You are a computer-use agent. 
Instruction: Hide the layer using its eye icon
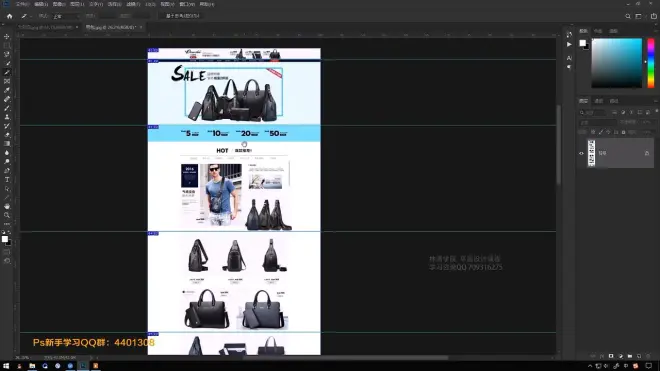(581, 153)
